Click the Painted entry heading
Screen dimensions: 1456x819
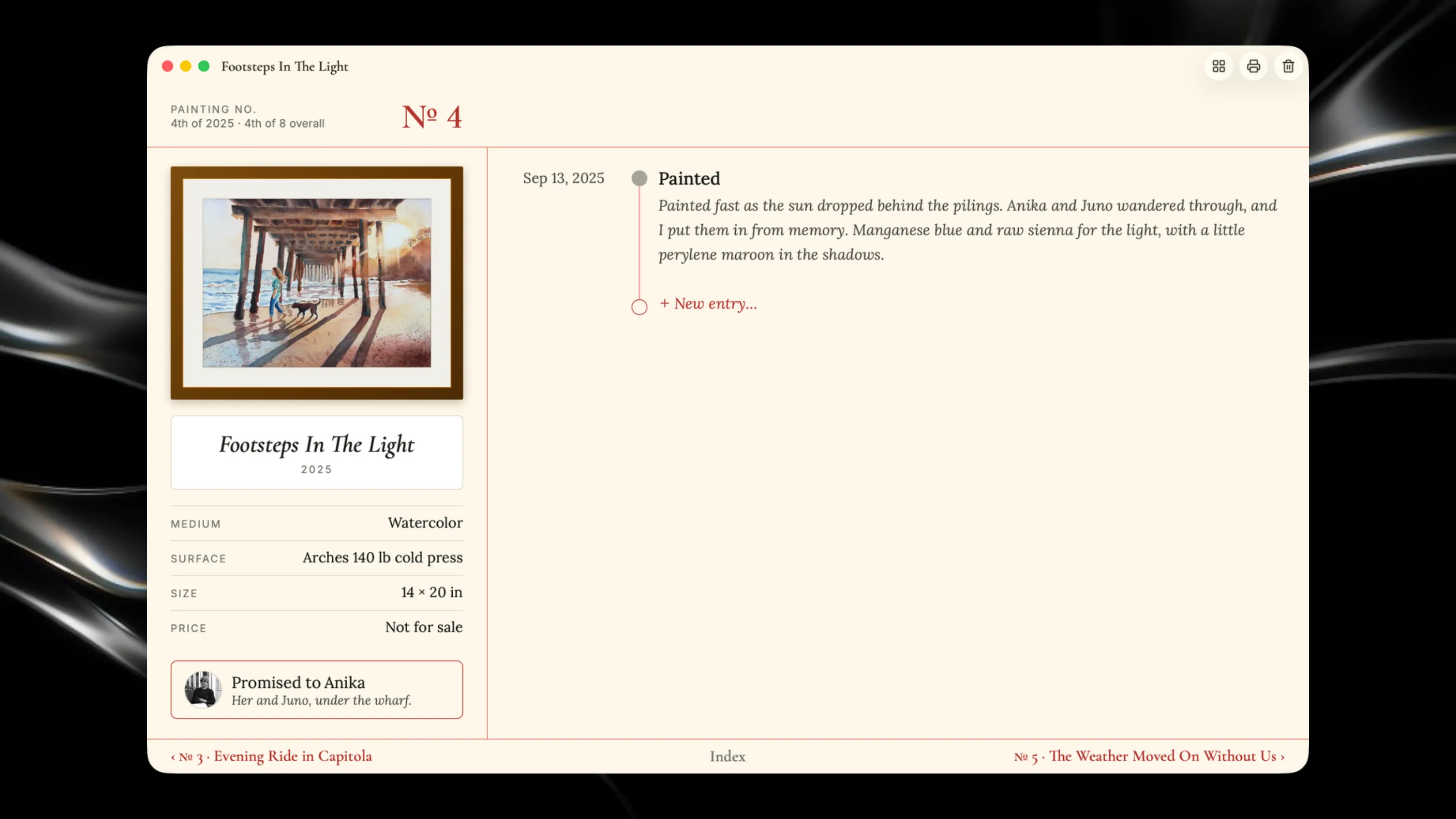coord(689,179)
